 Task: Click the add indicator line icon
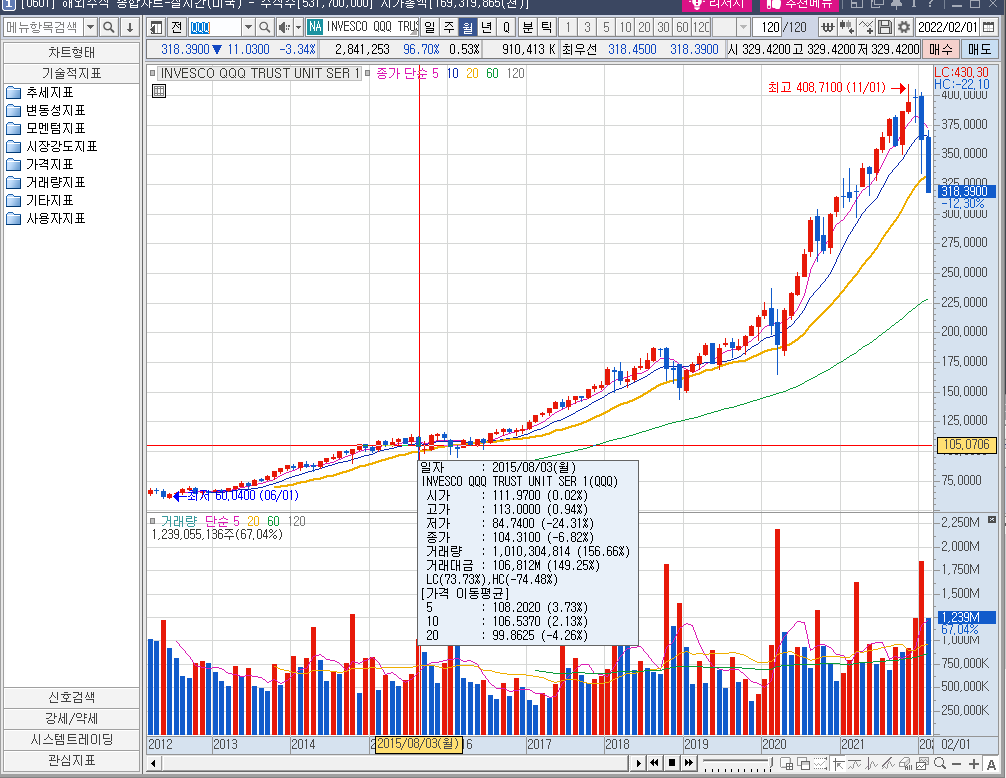click(x=866, y=28)
